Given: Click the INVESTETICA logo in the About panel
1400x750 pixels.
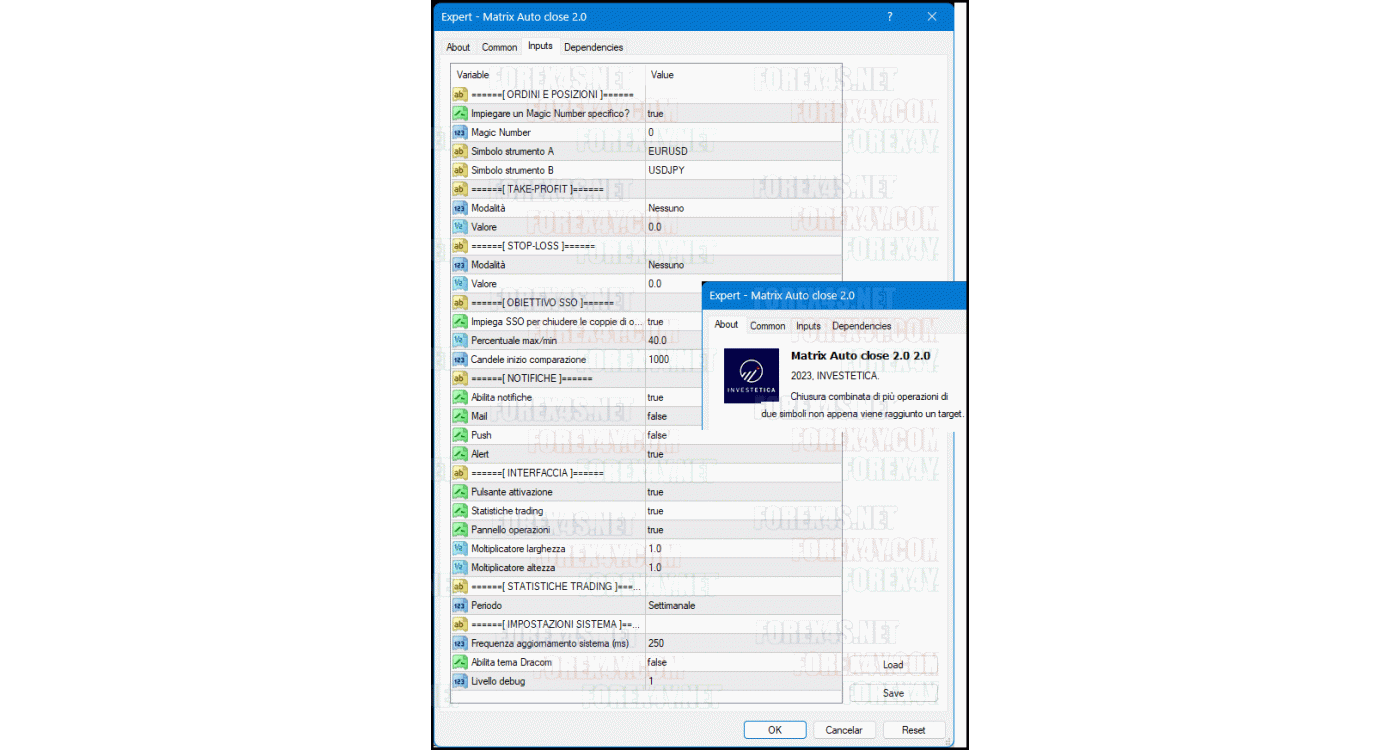Looking at the screenshot, I should pyautogui.click(x=751, y=375).
